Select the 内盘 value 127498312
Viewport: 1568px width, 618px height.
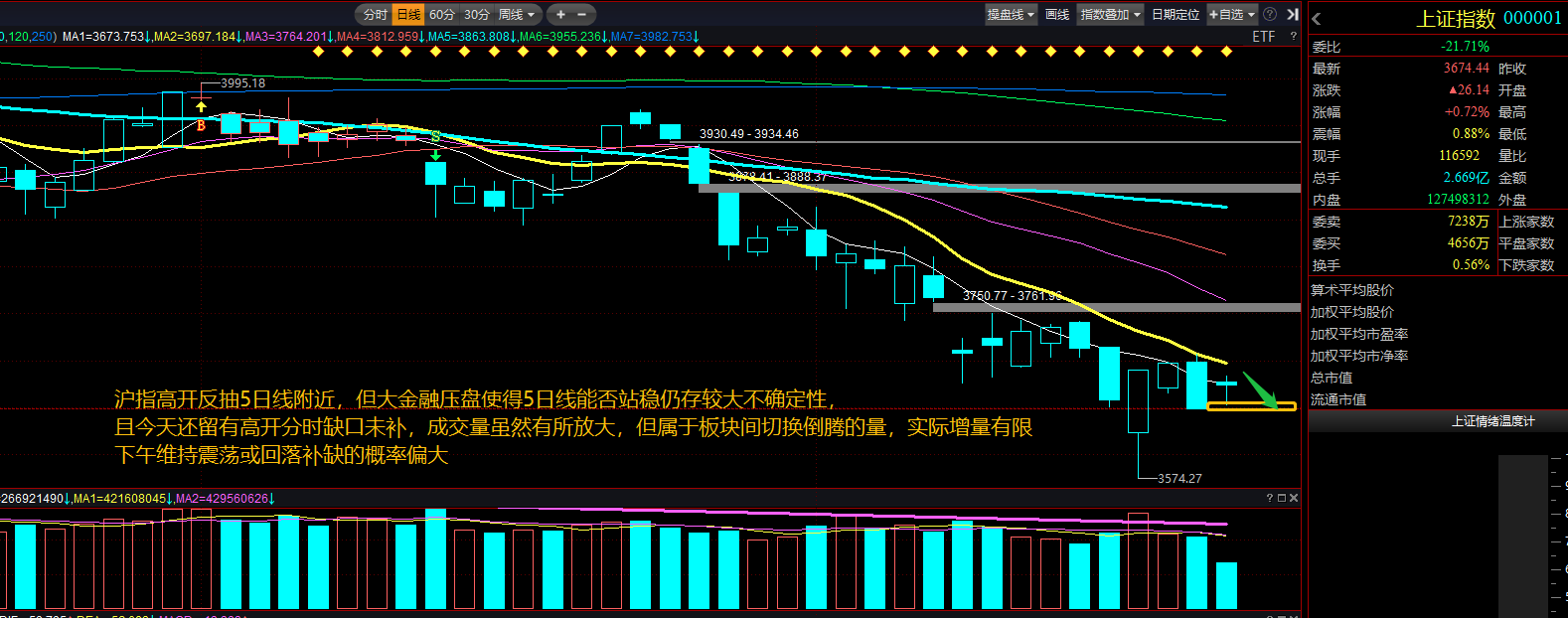(x=1458, y=200)
